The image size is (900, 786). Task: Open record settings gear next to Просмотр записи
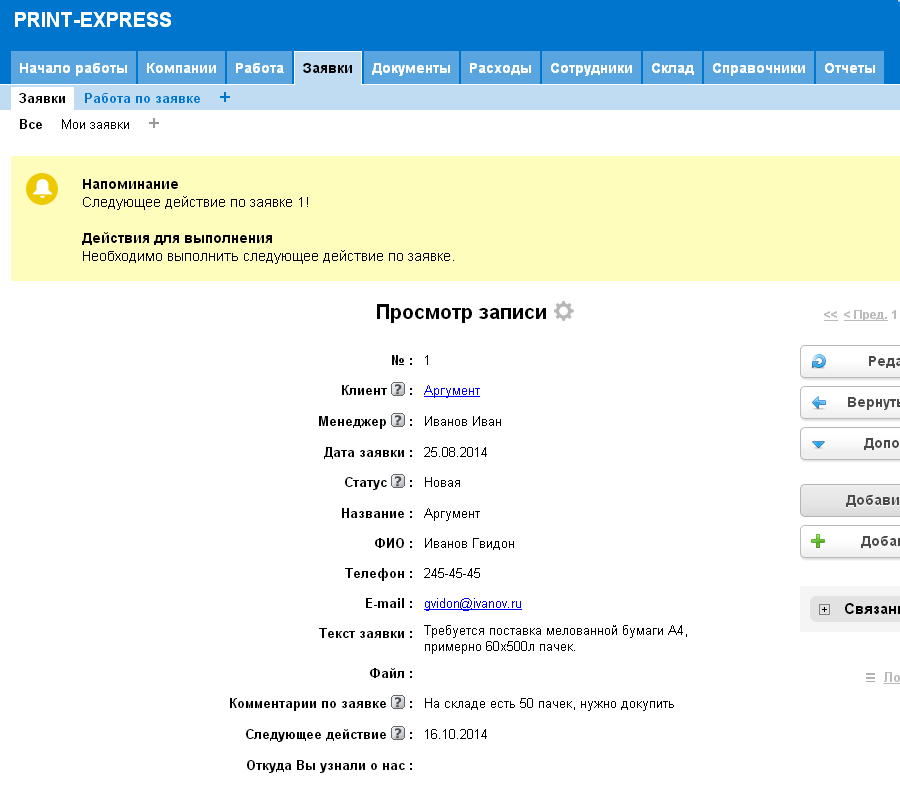[564, 311]
